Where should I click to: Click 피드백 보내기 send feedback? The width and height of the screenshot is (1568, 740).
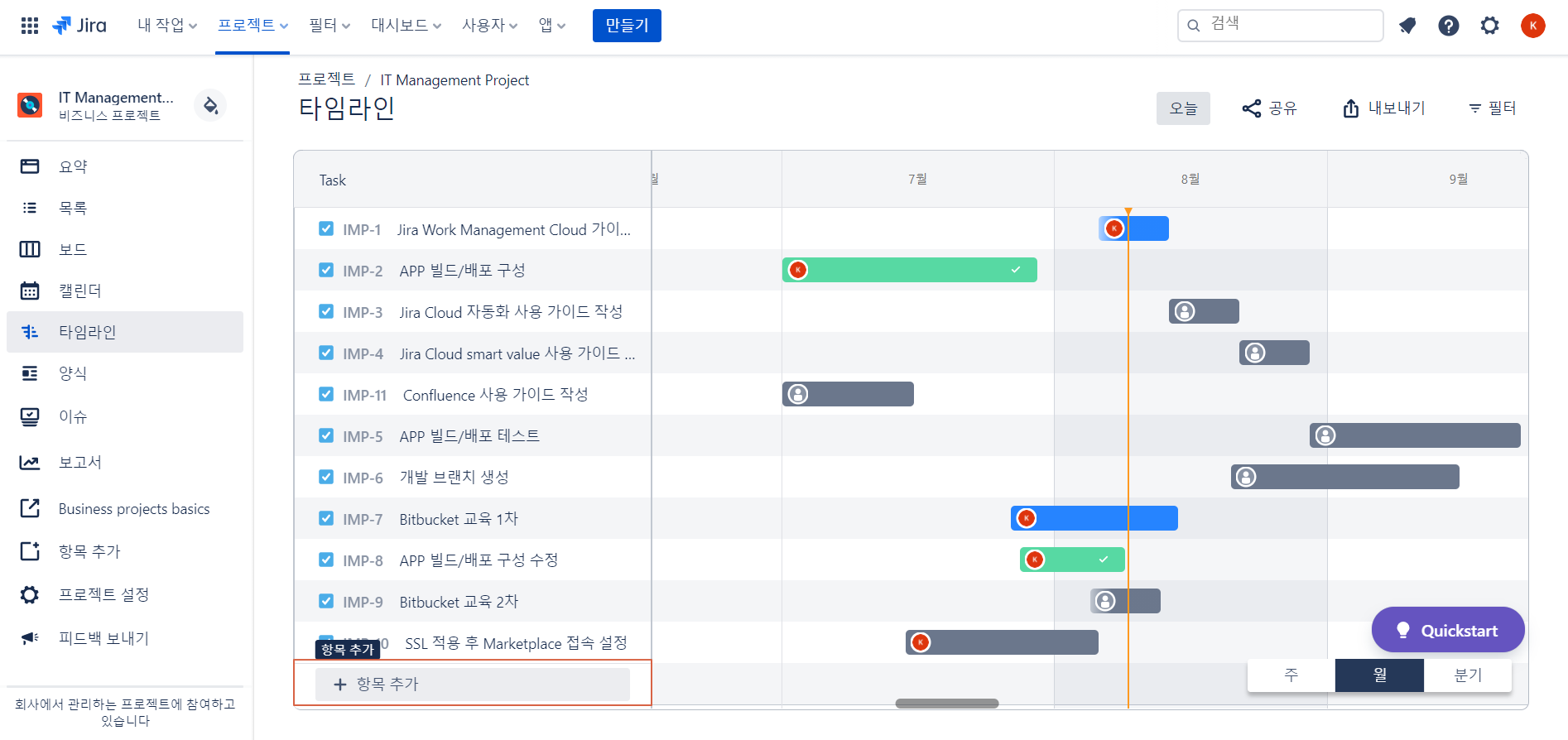125,638
